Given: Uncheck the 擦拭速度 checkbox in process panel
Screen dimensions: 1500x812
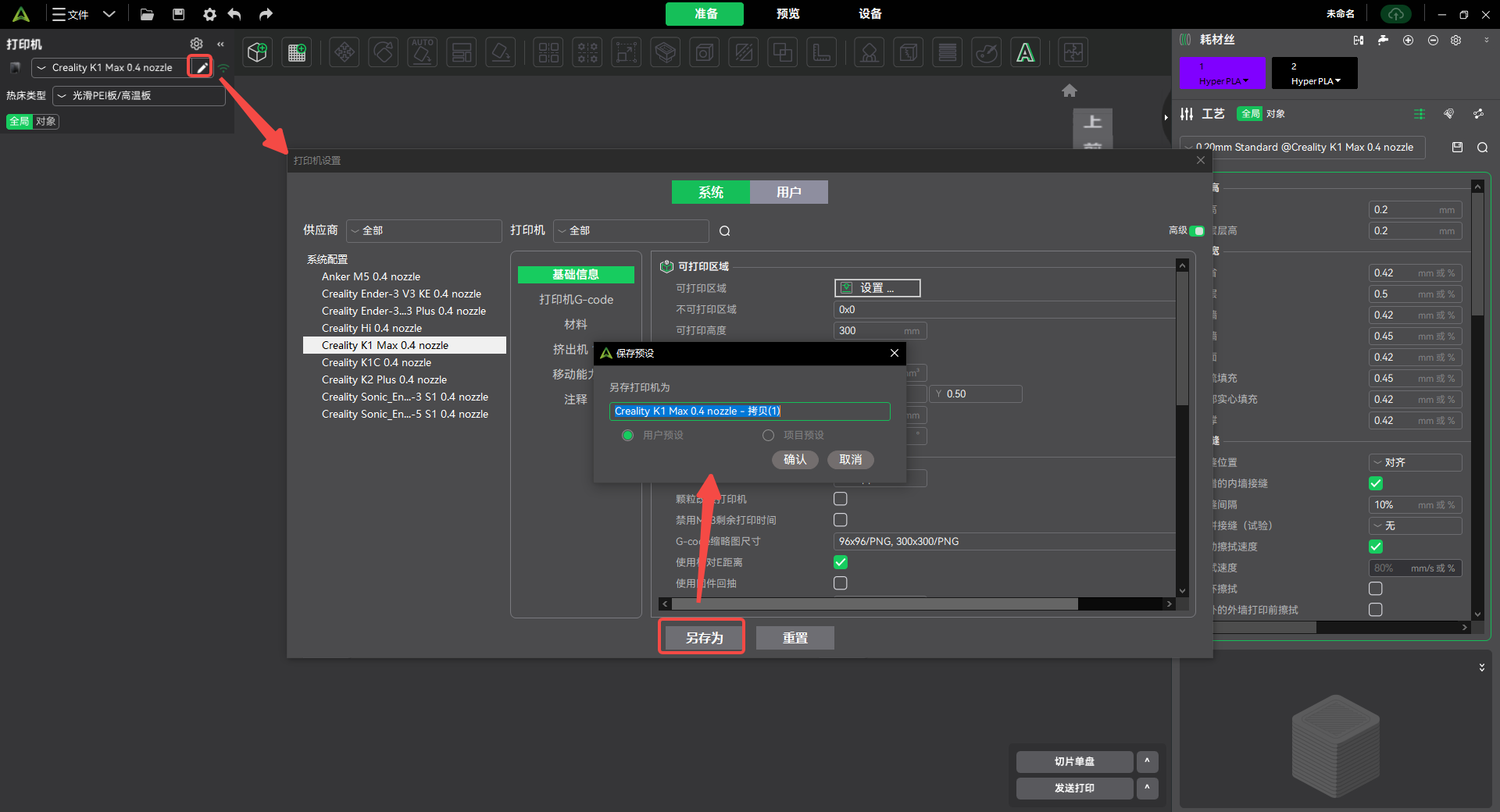Looking at the screenshot, I should [1376, 547].
